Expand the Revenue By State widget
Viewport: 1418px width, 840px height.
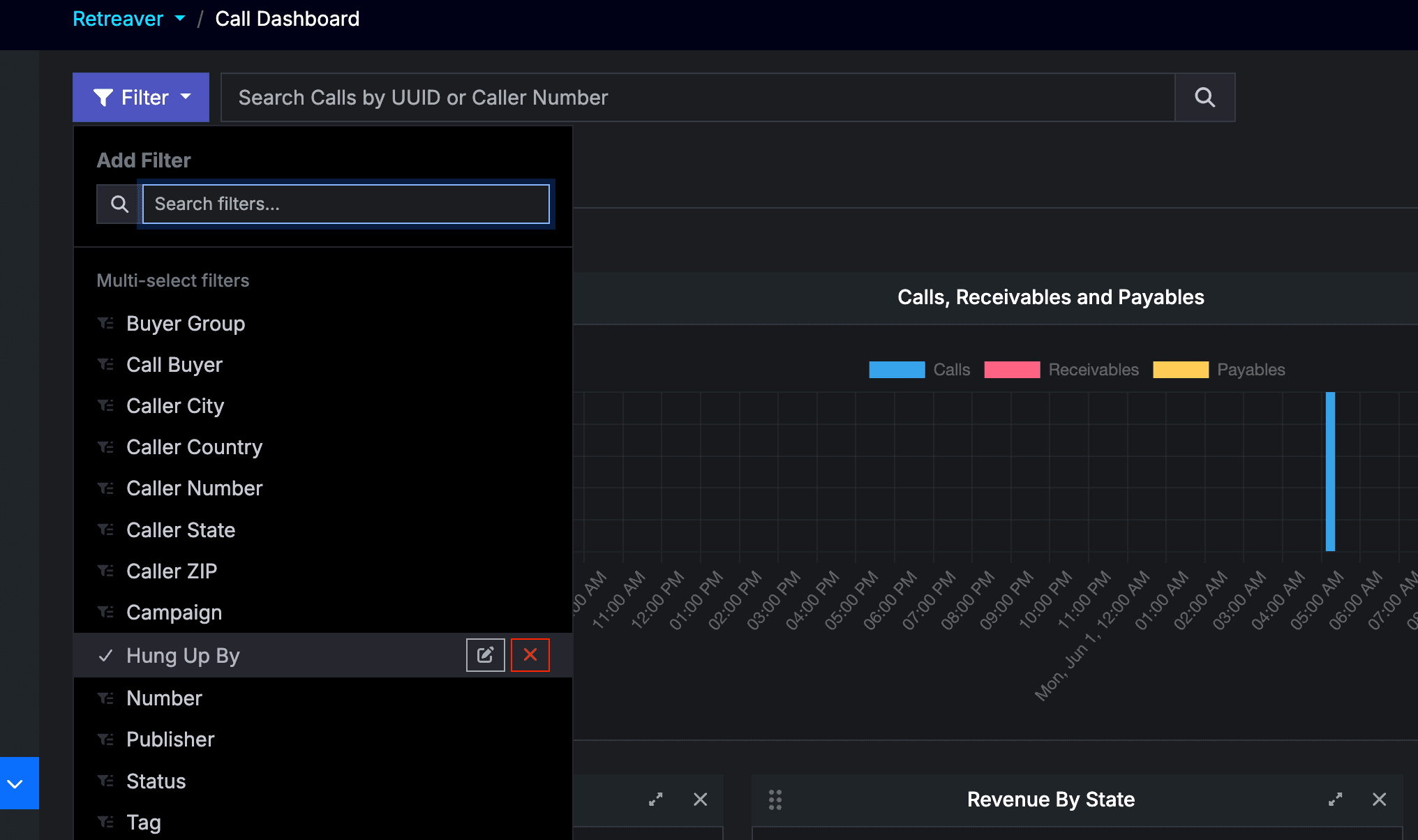(x=1335, y=800)
